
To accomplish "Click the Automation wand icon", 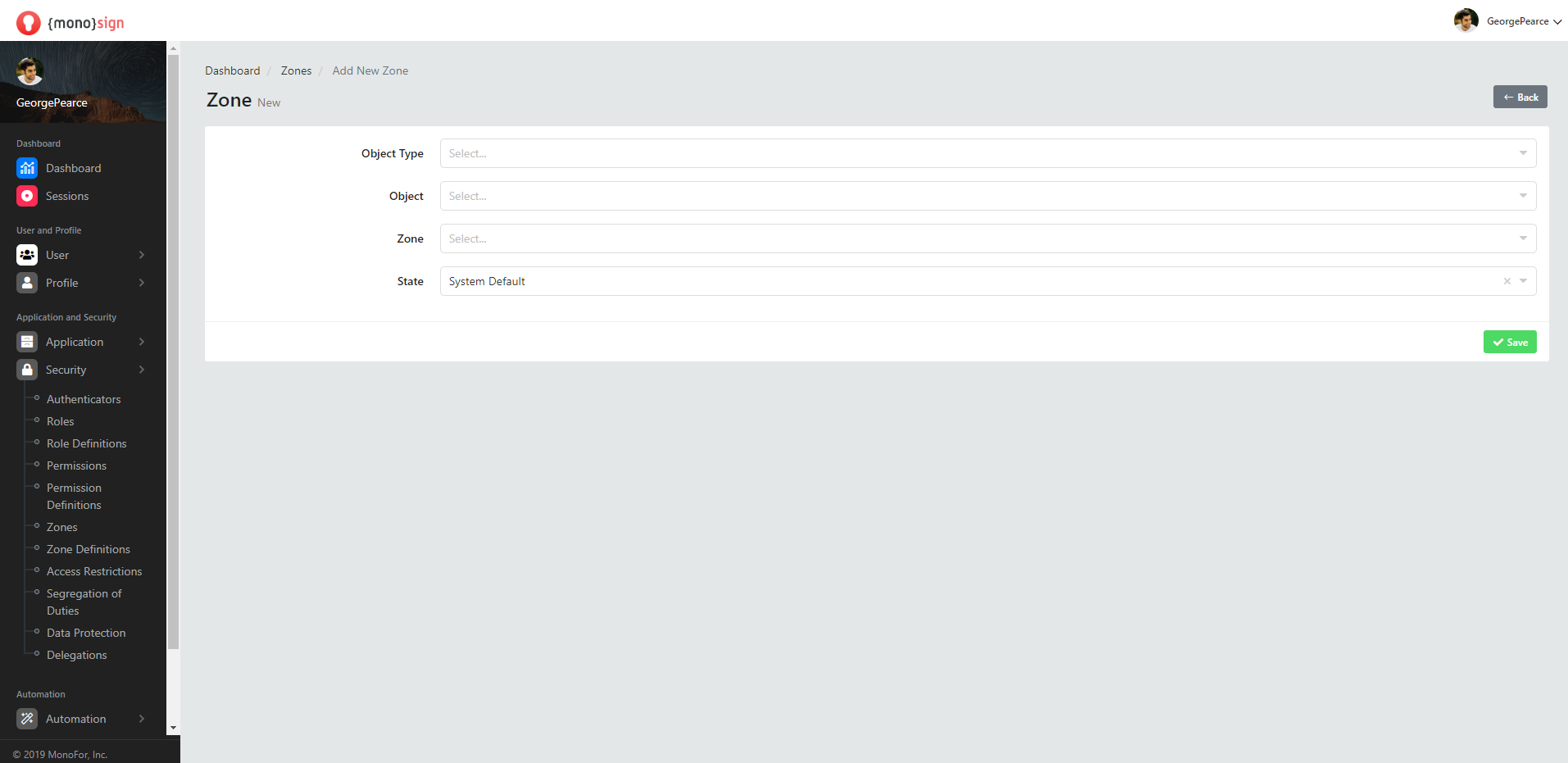I will point(27,719).
